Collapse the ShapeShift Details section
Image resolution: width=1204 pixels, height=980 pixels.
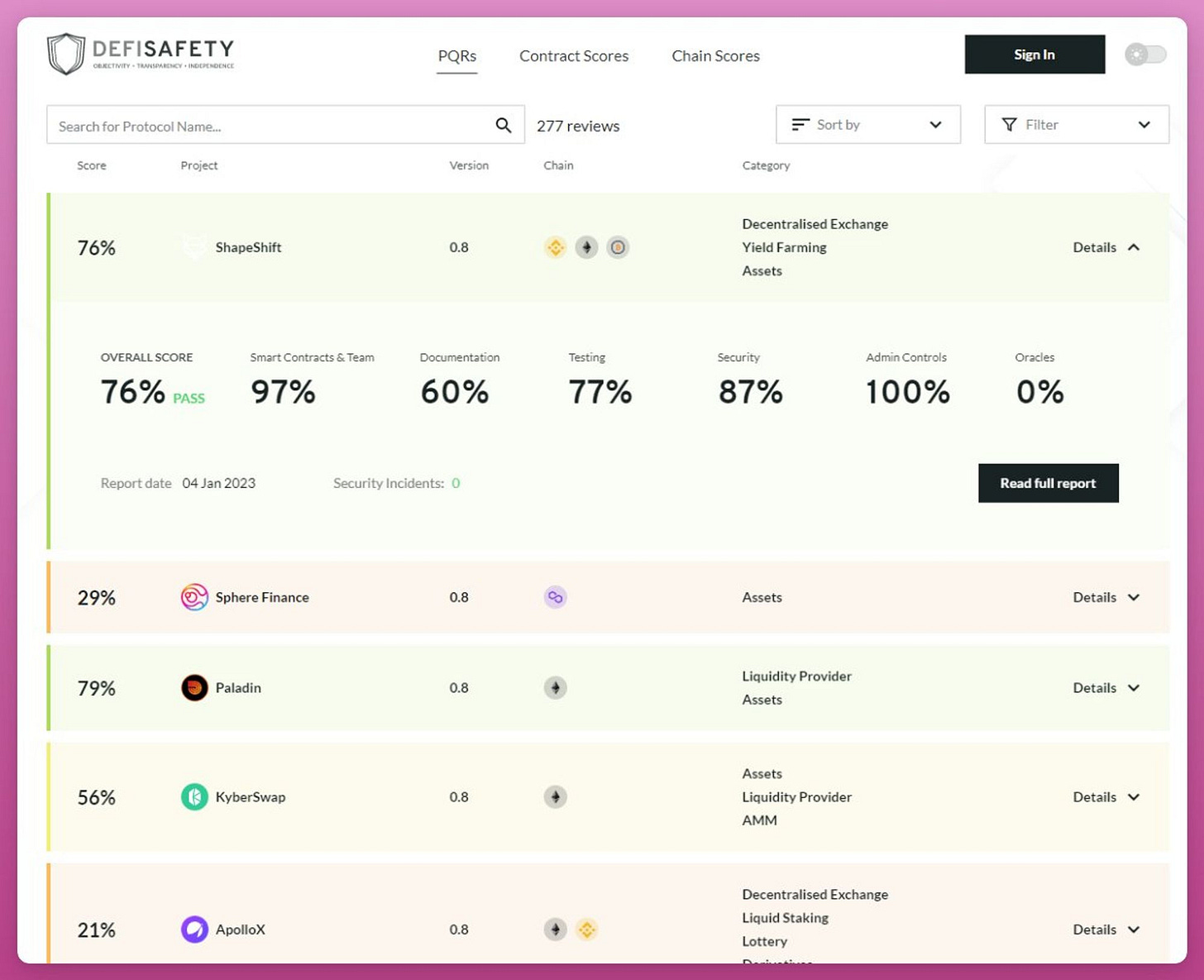click(1106, 247)
